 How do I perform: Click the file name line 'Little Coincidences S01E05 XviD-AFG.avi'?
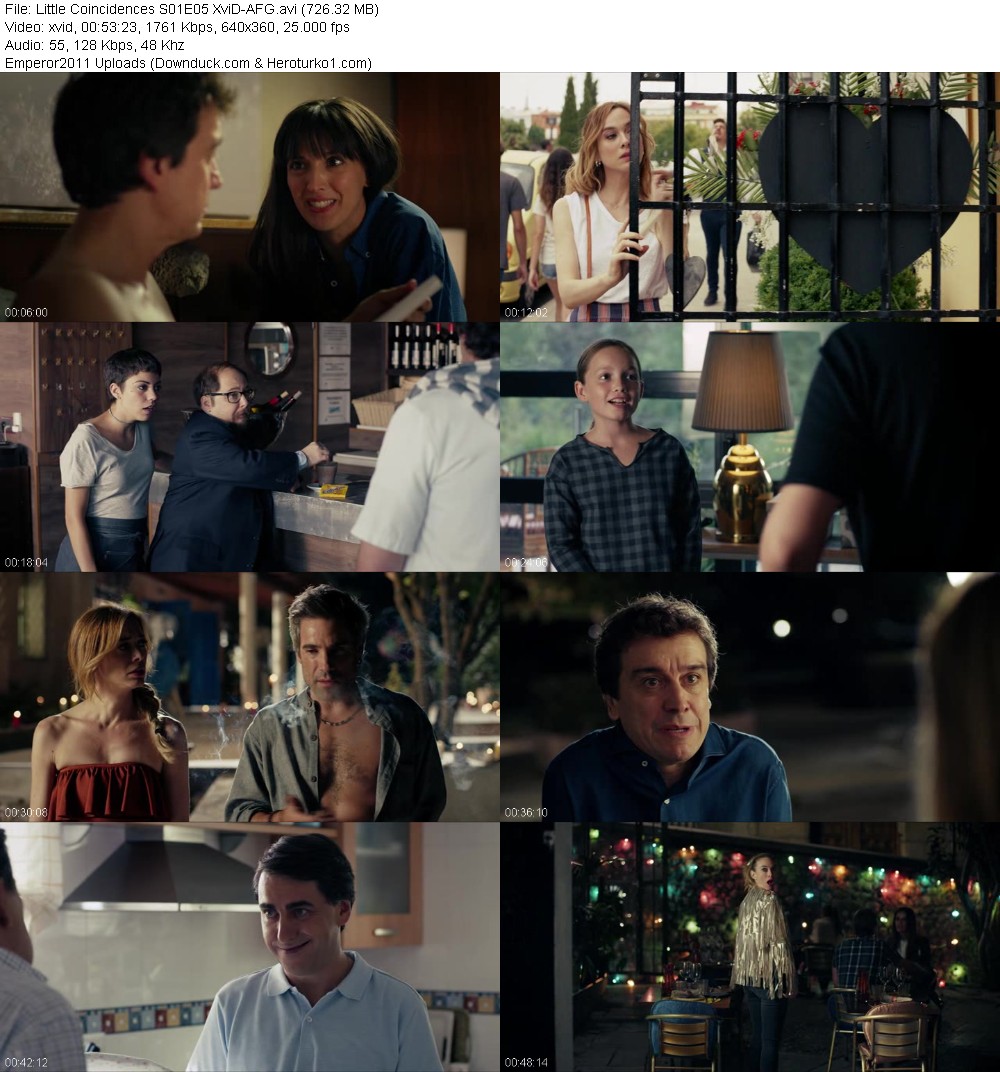pos(191,10)
